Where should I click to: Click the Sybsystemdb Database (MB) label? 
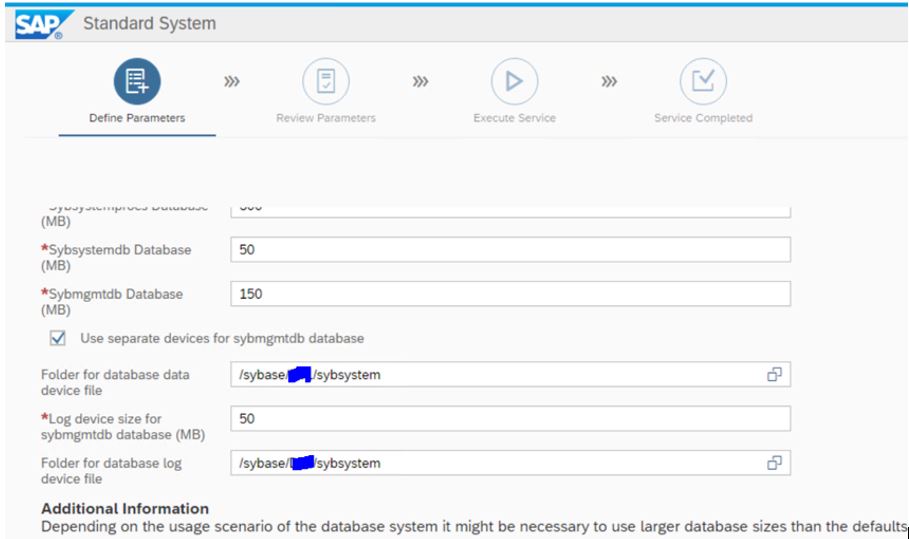[x=116, y=257]
